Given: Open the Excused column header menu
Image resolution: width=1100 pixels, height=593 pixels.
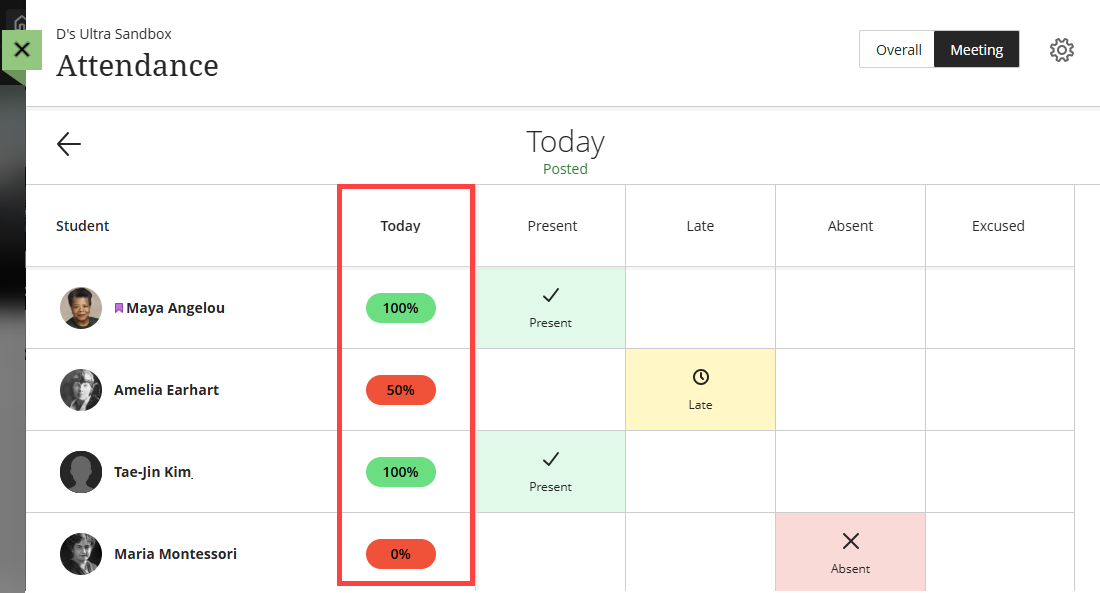Looking at the screenshot, I should click(x=998, y=226).
